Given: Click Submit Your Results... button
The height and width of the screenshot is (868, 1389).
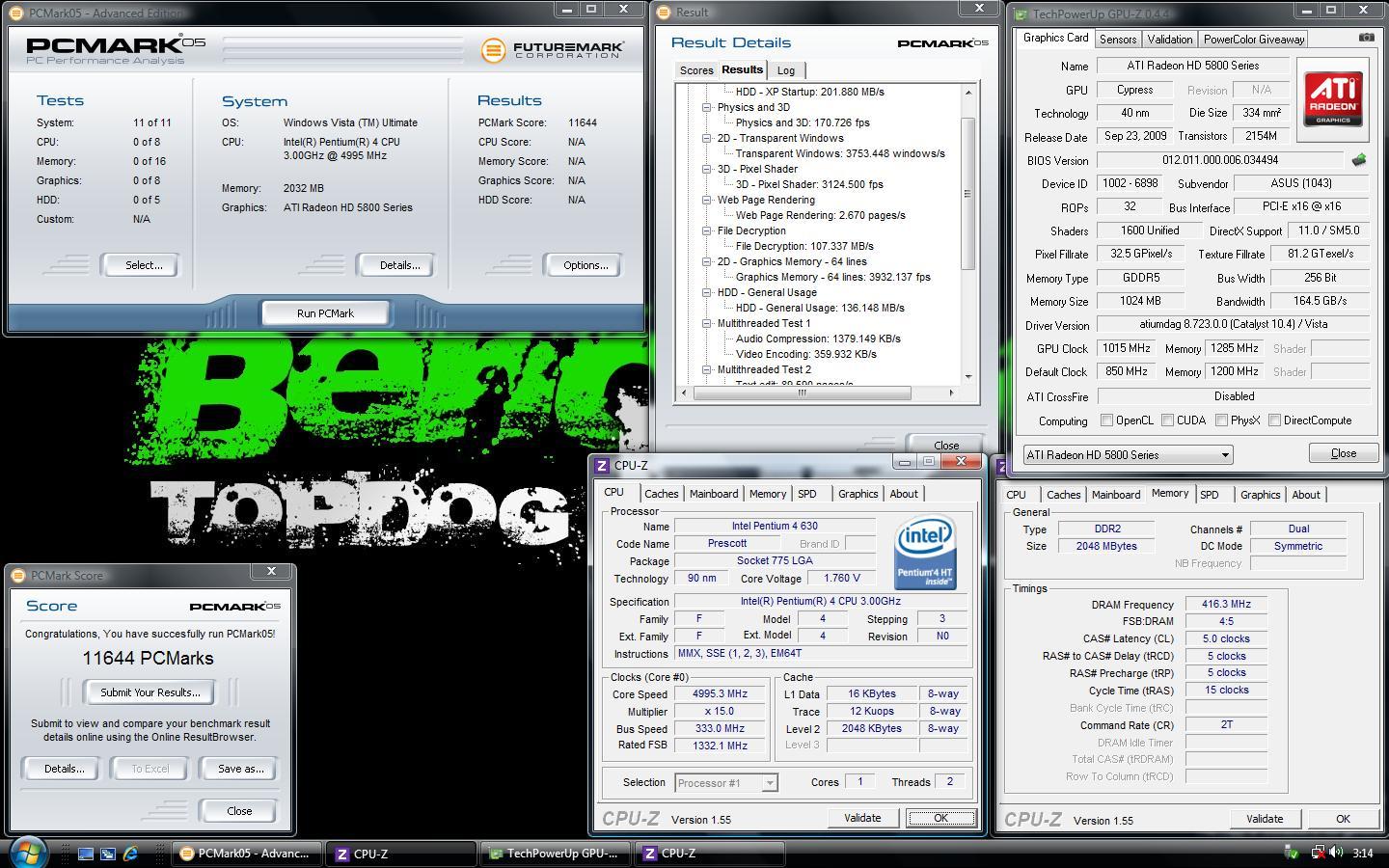Looking at the screenshot, I should click(x=150, y=692).
